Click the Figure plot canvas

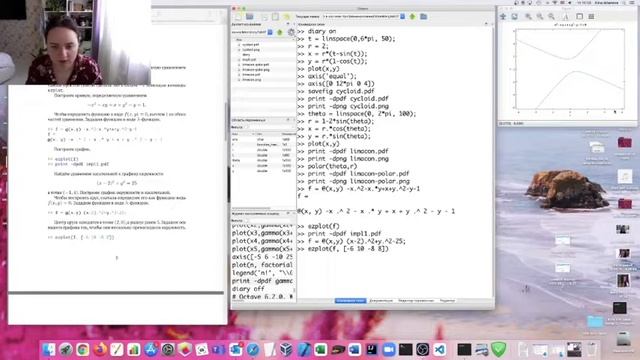point(570,69)
